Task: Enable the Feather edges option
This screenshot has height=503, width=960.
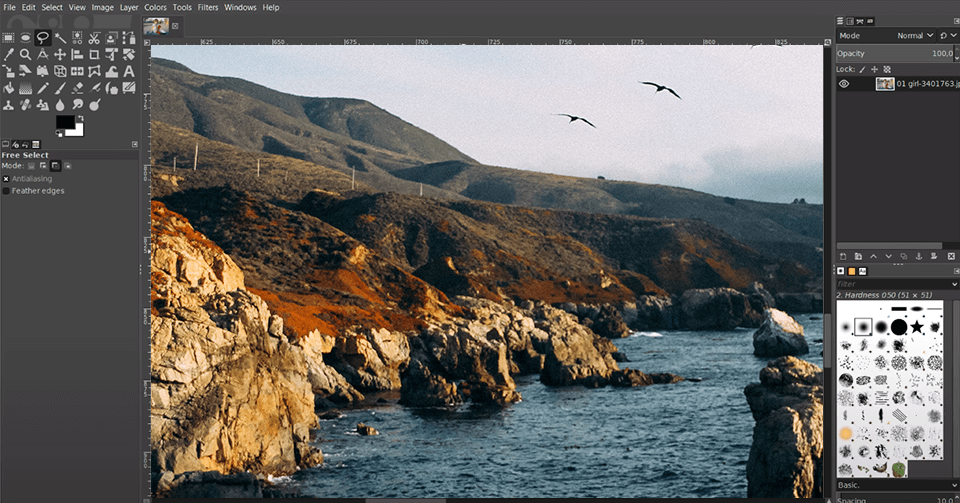Action: [6, 190]
